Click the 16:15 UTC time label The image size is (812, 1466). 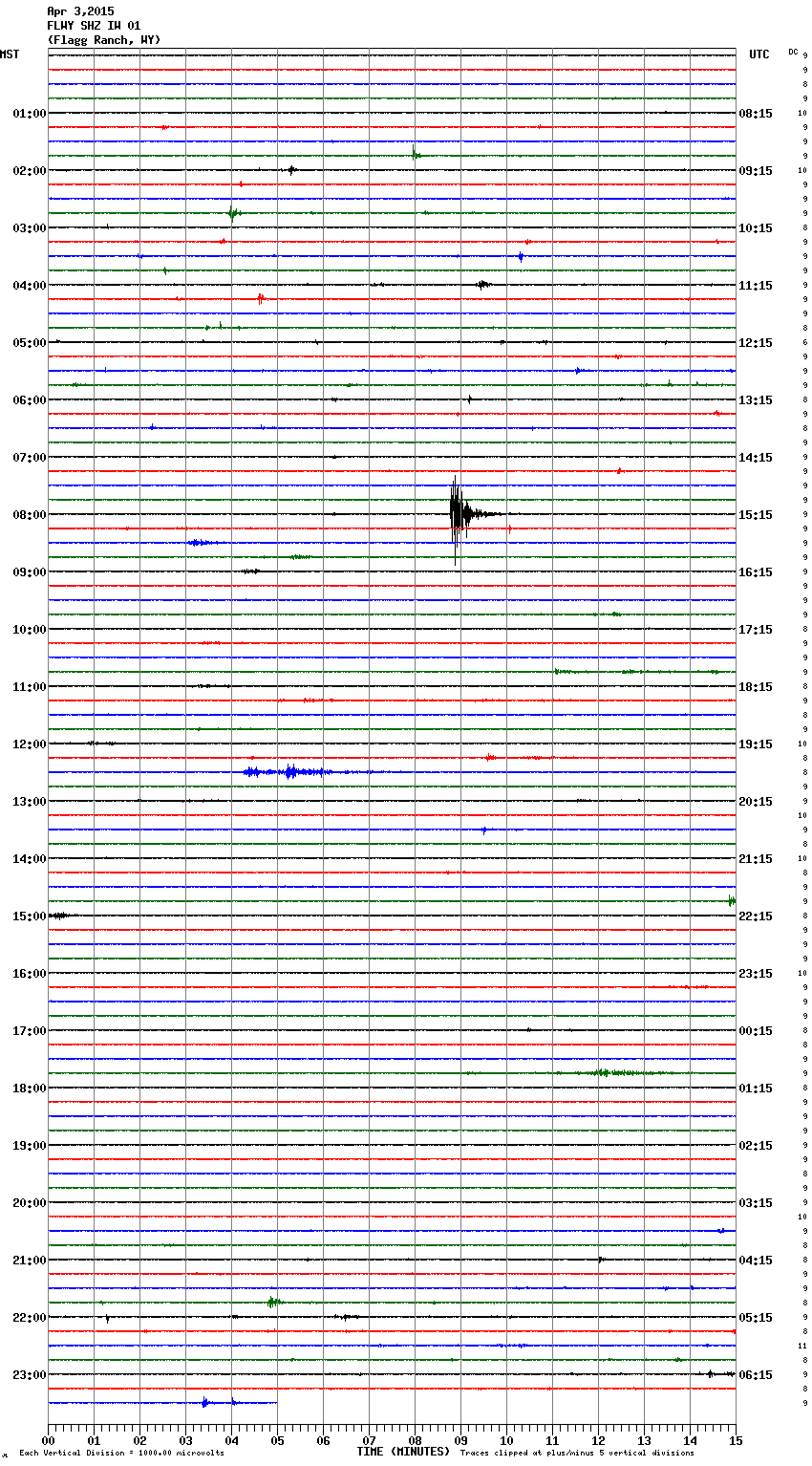[x=756, y=572]
